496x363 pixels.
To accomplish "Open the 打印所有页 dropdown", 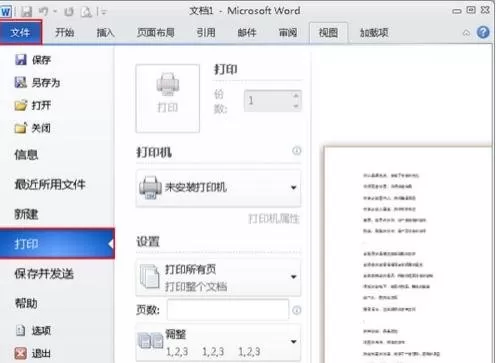I will (218, 277).
